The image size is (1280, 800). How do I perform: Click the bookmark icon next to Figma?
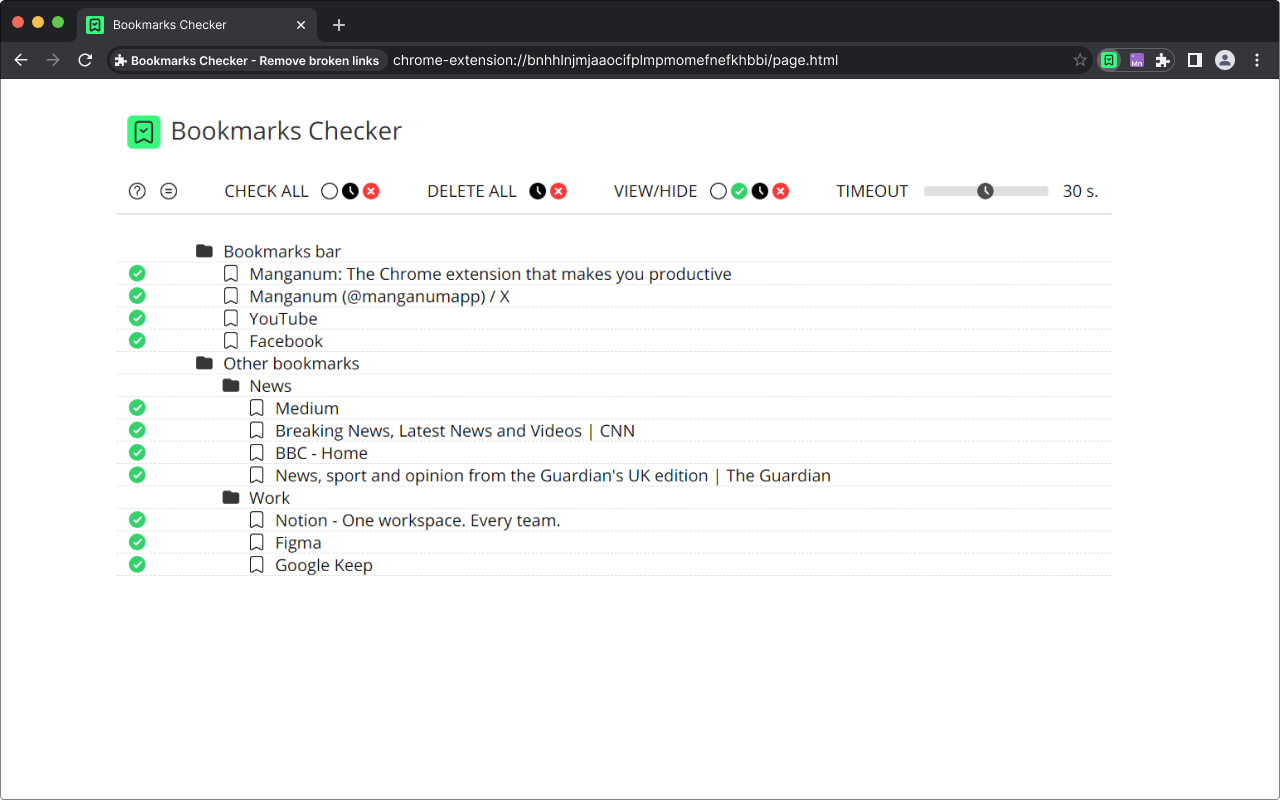coord(257,542)
